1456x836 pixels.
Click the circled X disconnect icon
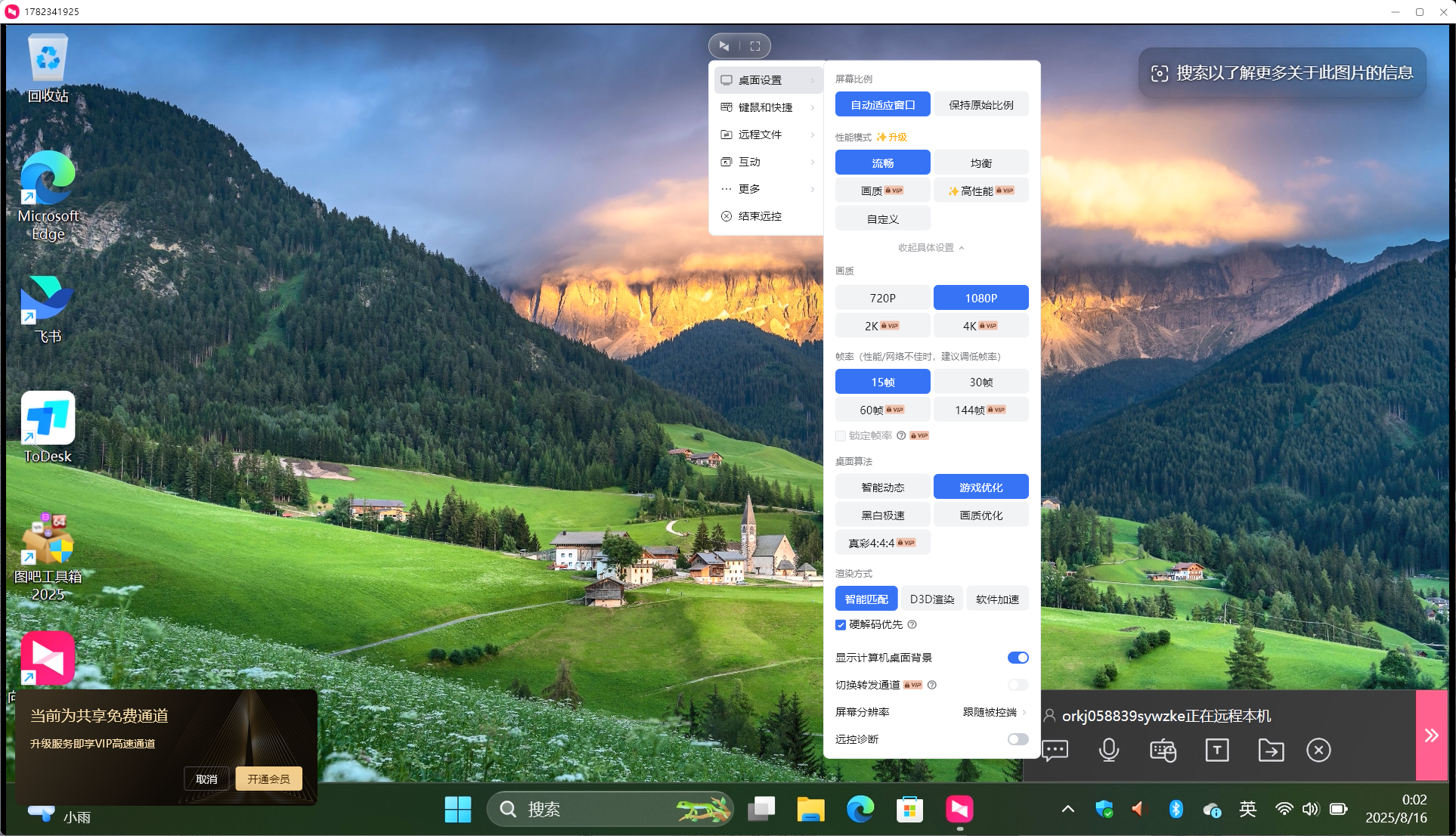(x=1318, y=750)
